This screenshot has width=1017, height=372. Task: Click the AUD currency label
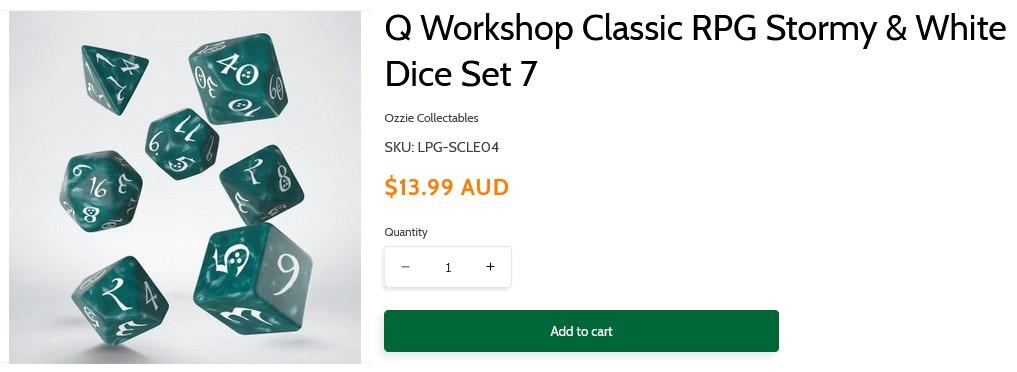point(485,187)
